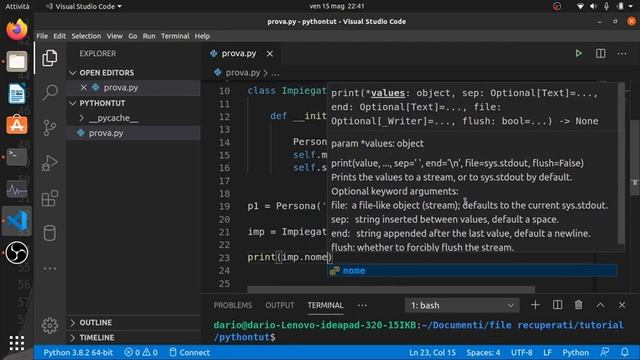Launch Firefox from the dock
The width and height of the screenshot is (640, 360).
(17, 29)
